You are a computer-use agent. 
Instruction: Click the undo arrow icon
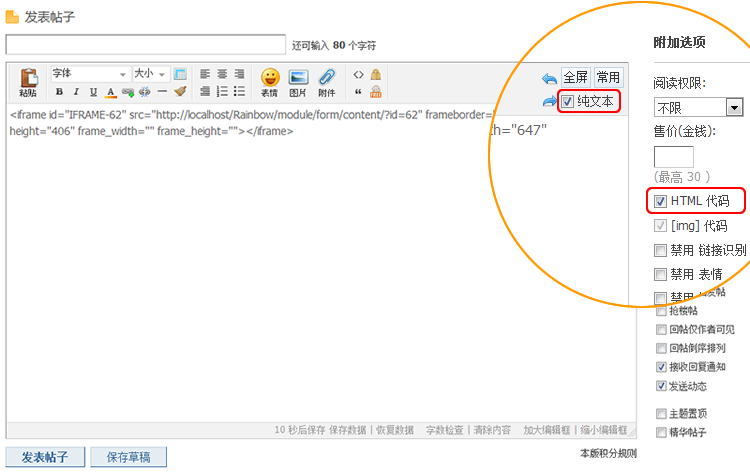point(548,78)
